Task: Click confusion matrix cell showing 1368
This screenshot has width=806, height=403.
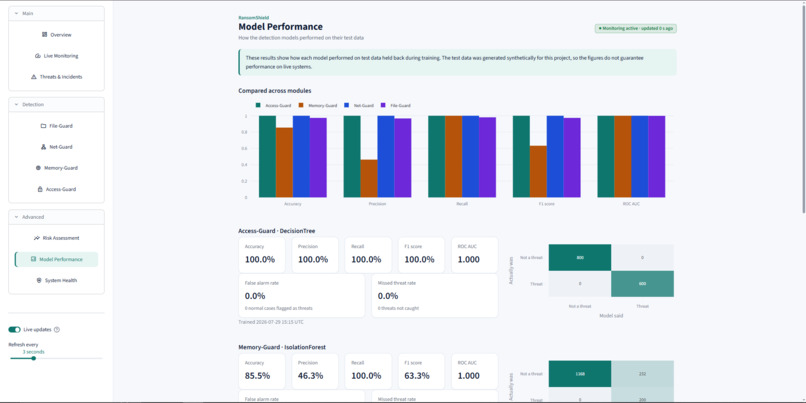Action: [580, 374]
